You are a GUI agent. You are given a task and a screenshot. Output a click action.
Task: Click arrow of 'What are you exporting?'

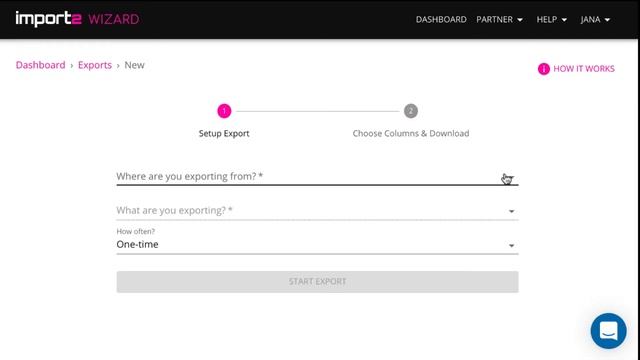(x=511, y=211)
